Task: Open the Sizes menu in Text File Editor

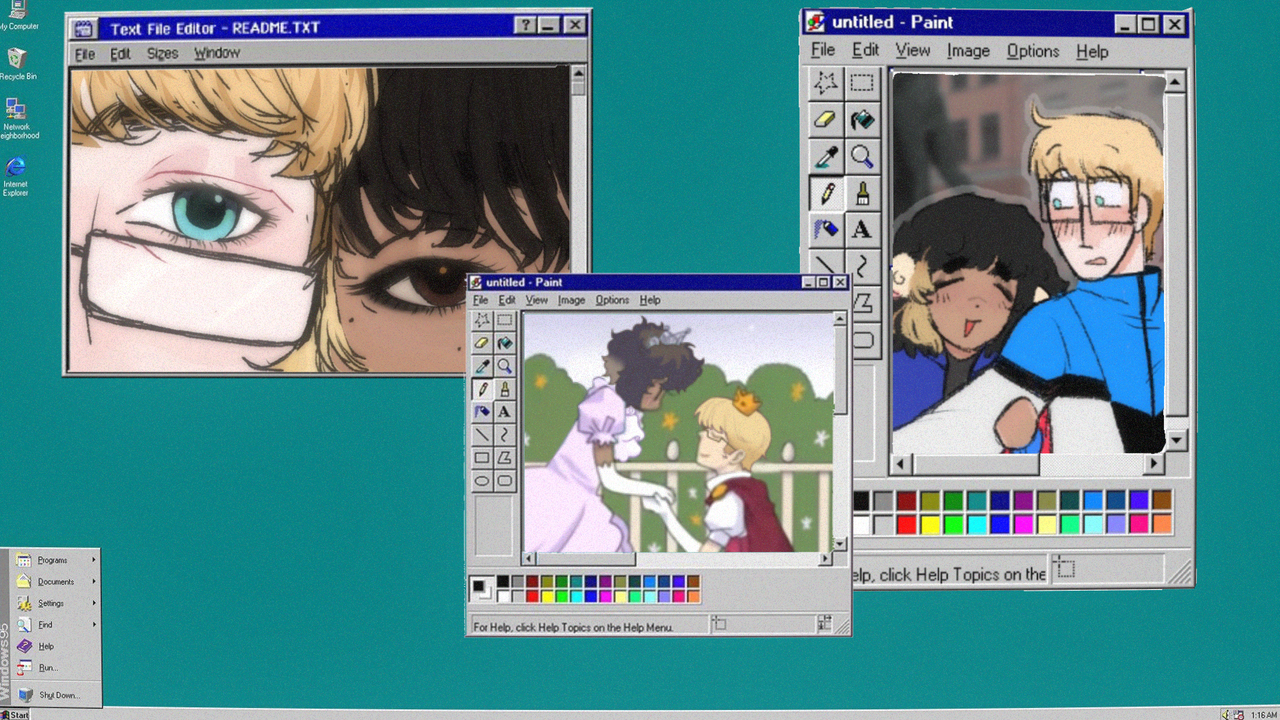Action: pos(162,54)
